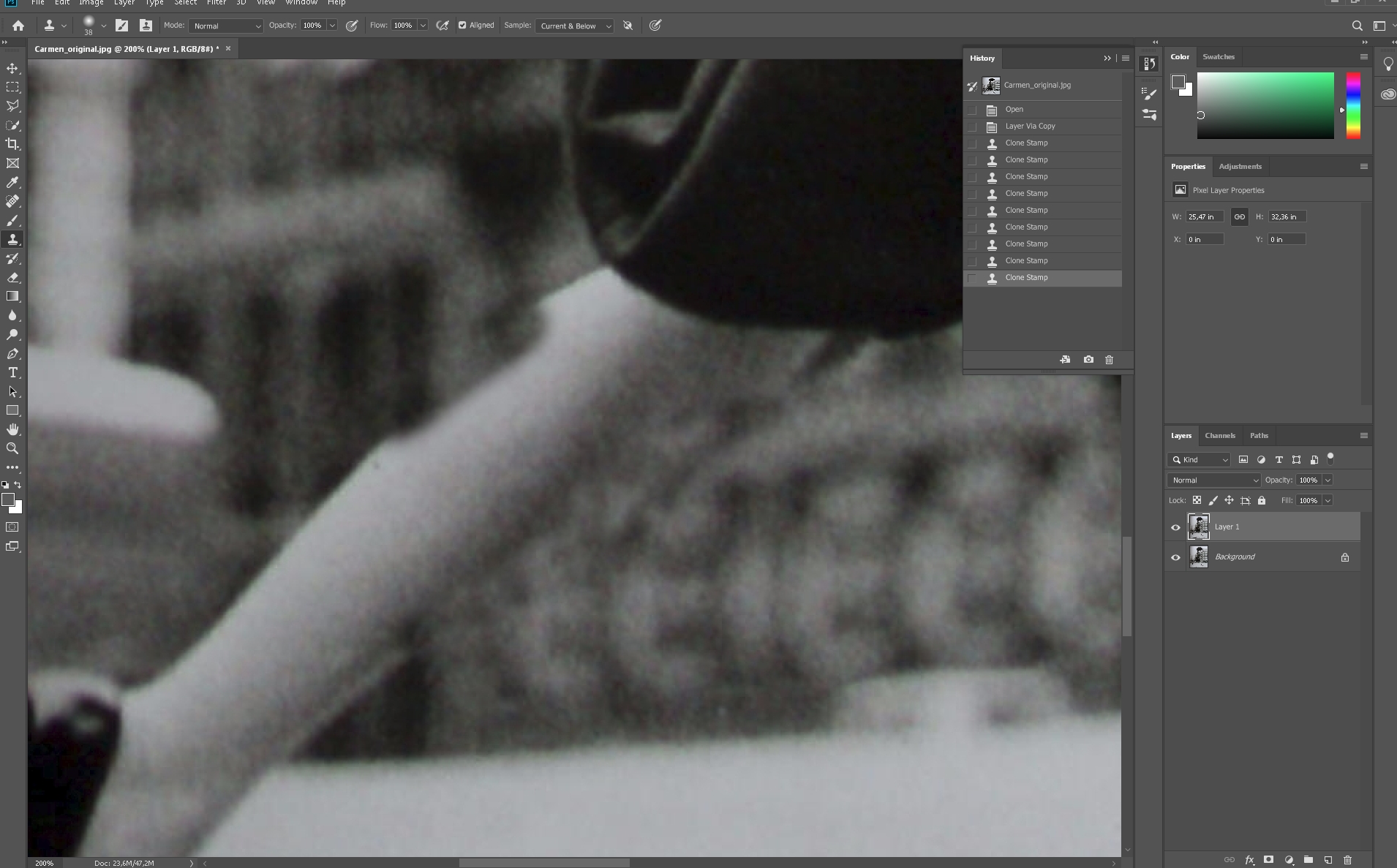Switch to the Adjustments tab
The height and width of the screenshot is (868, 1397).
(x=1240, y=166)
